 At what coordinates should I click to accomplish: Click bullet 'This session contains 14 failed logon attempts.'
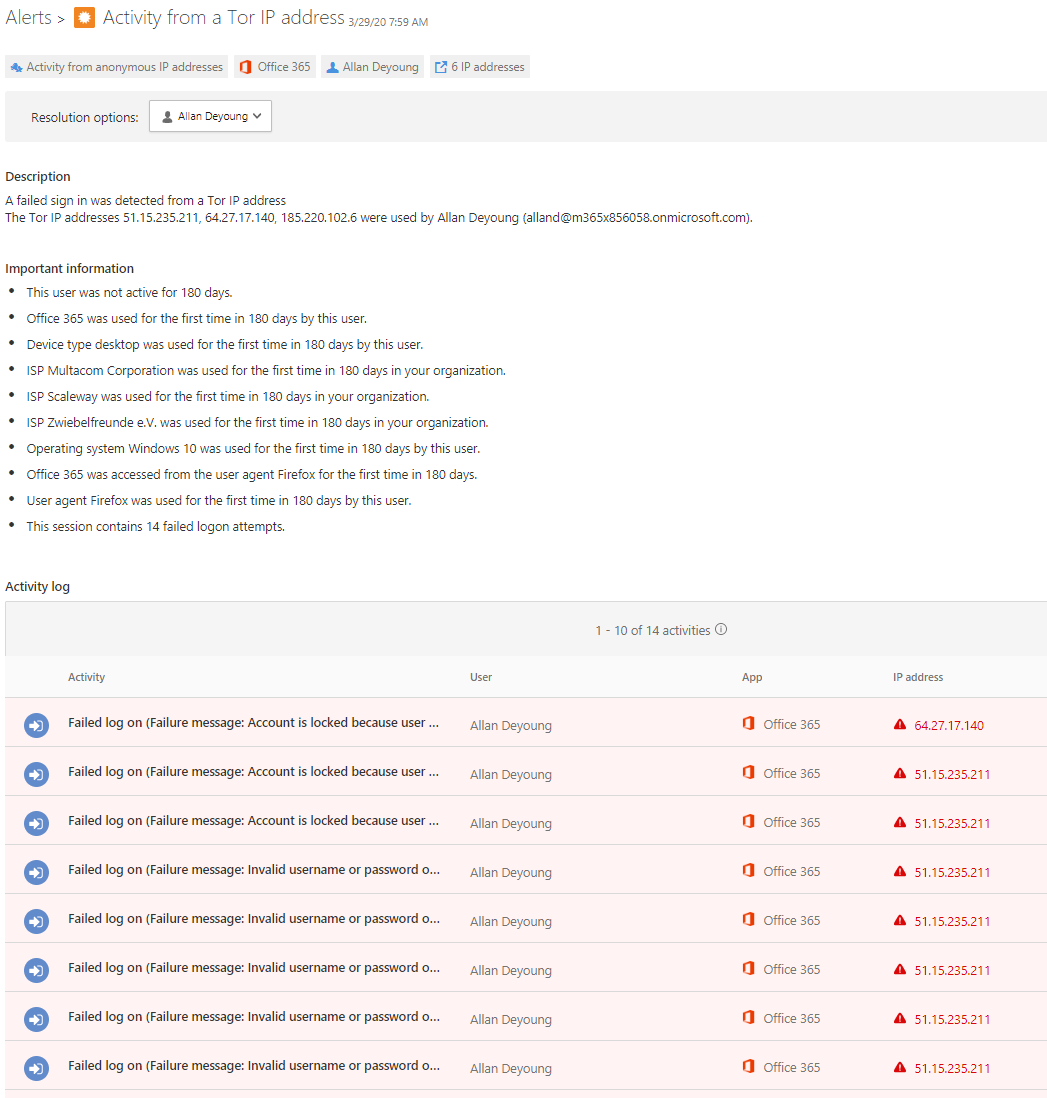point(155,527)
